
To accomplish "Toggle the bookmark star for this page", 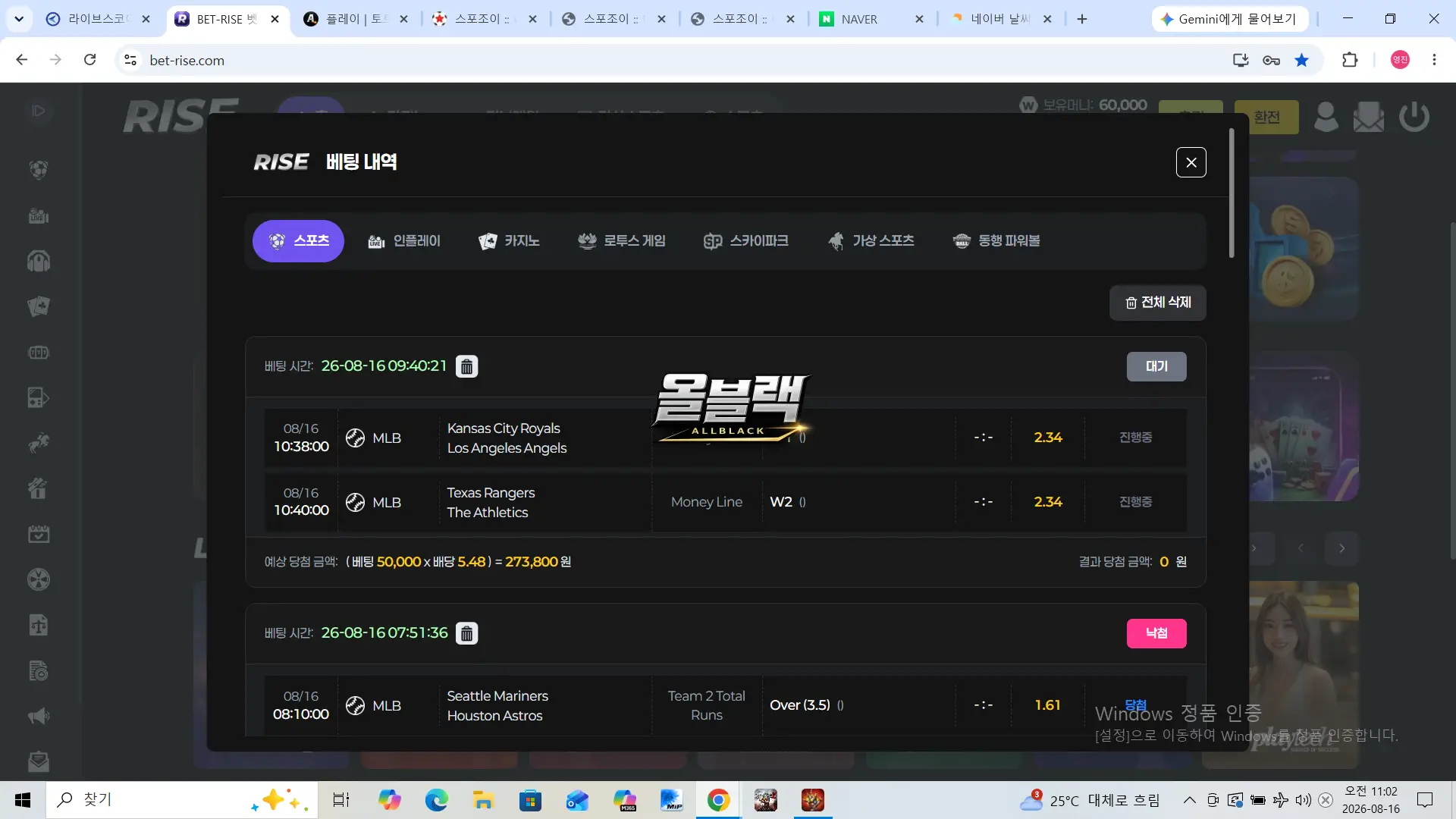I will [1301, 60].
